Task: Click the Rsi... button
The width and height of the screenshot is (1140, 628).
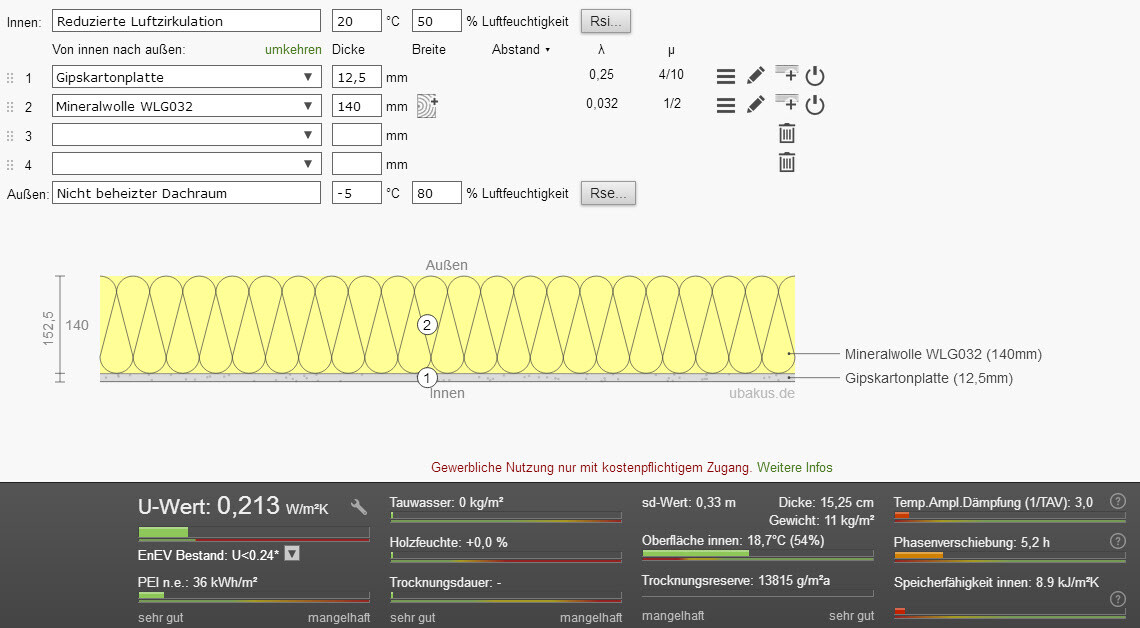Action: coord(606,20)
